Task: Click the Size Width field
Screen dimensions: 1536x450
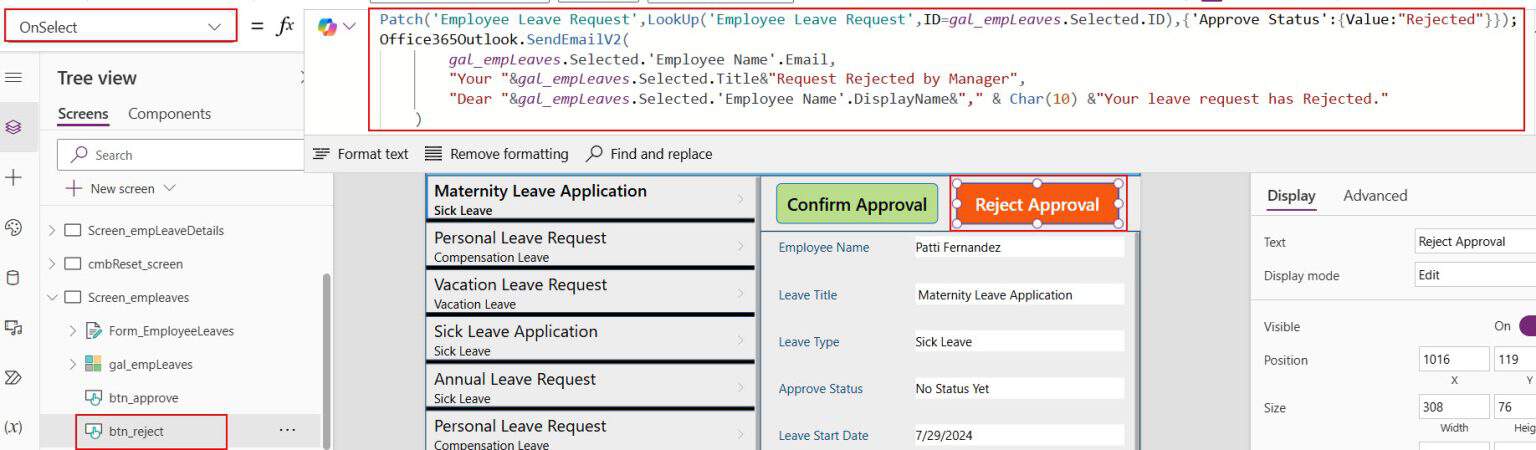Action: 1454,407
